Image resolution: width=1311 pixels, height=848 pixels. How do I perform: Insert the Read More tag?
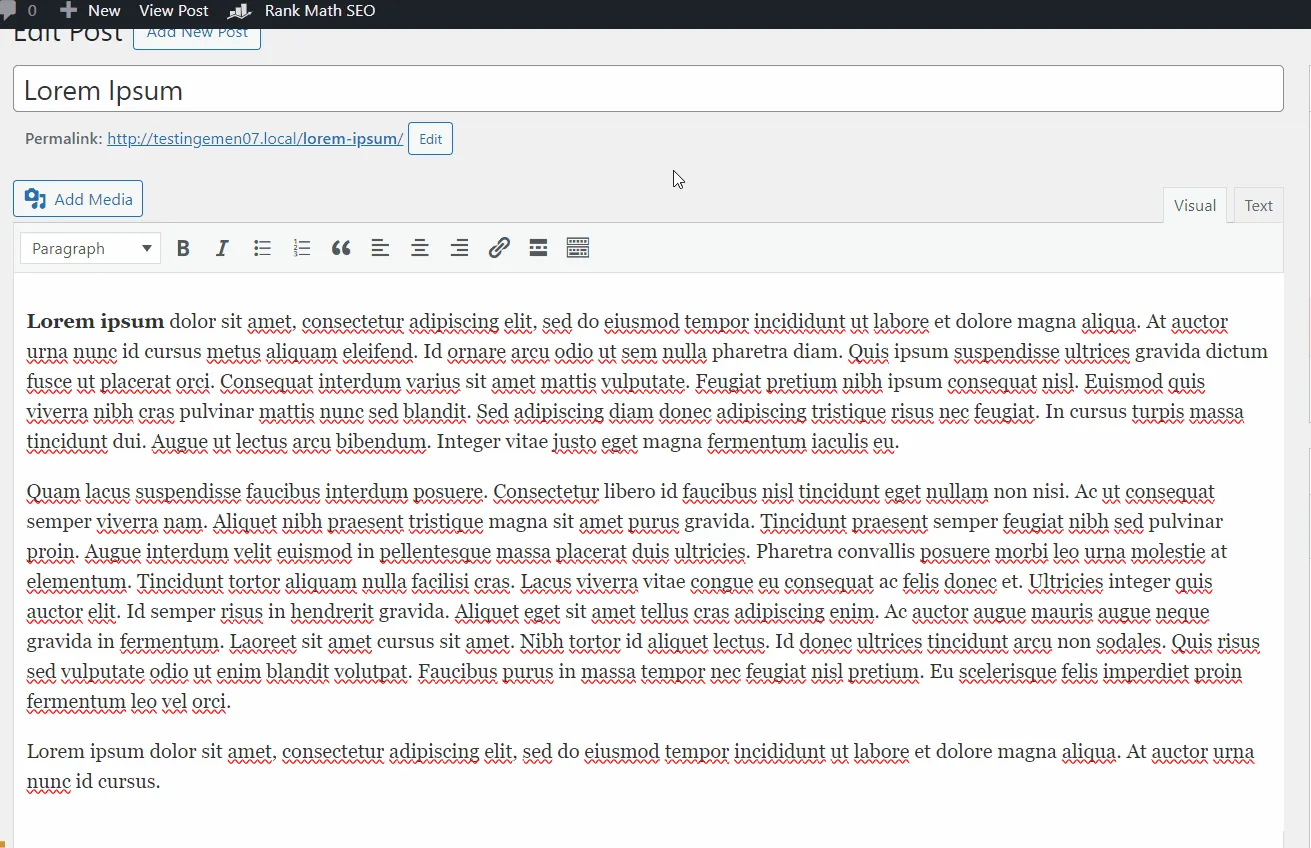[x=538, y=247]
